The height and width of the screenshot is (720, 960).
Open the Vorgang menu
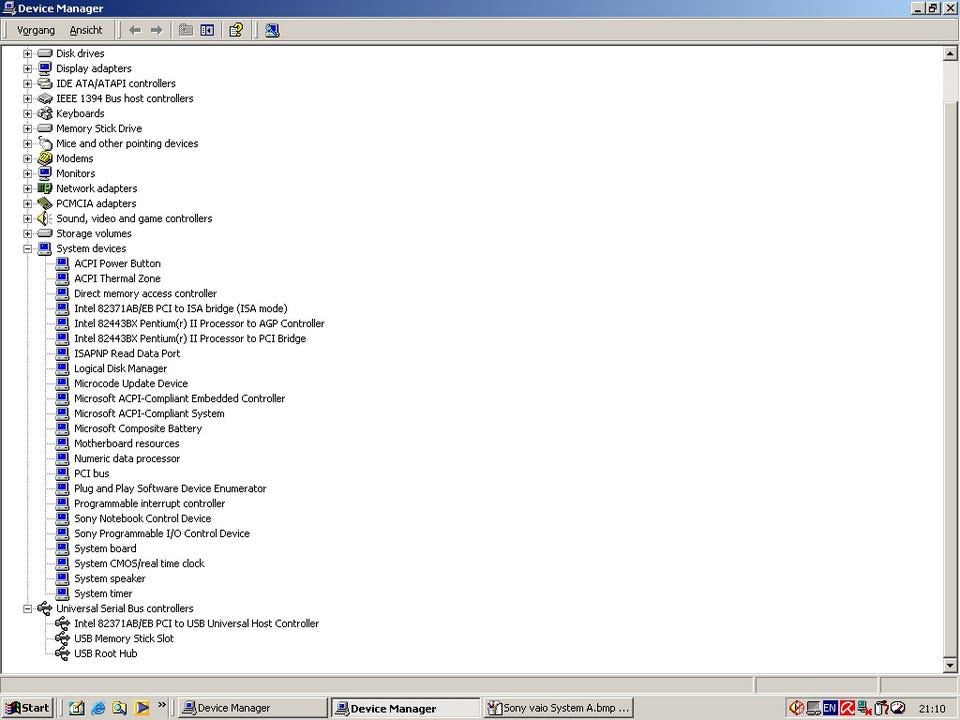click(36, 30)
